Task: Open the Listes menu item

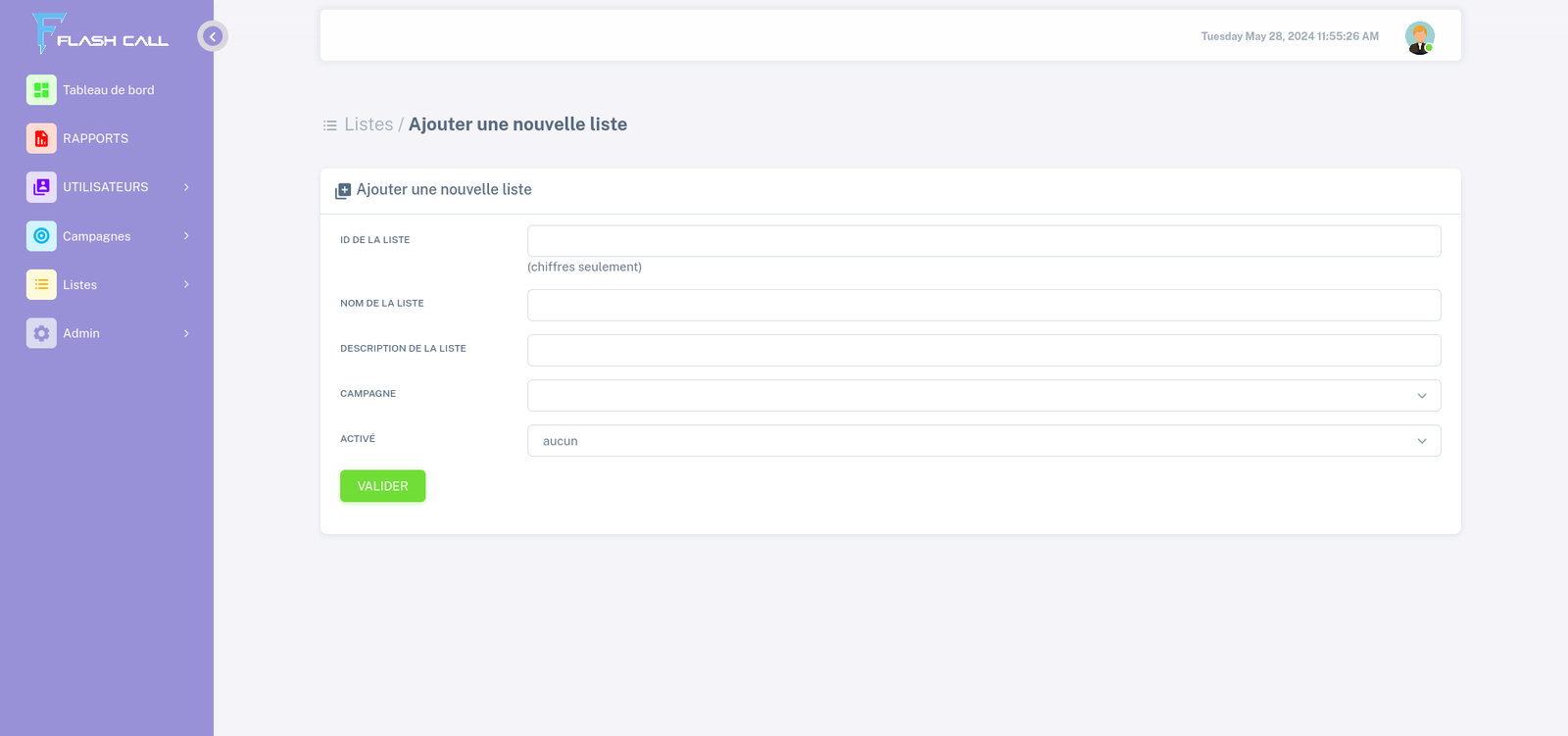Action: click(80, 285)
